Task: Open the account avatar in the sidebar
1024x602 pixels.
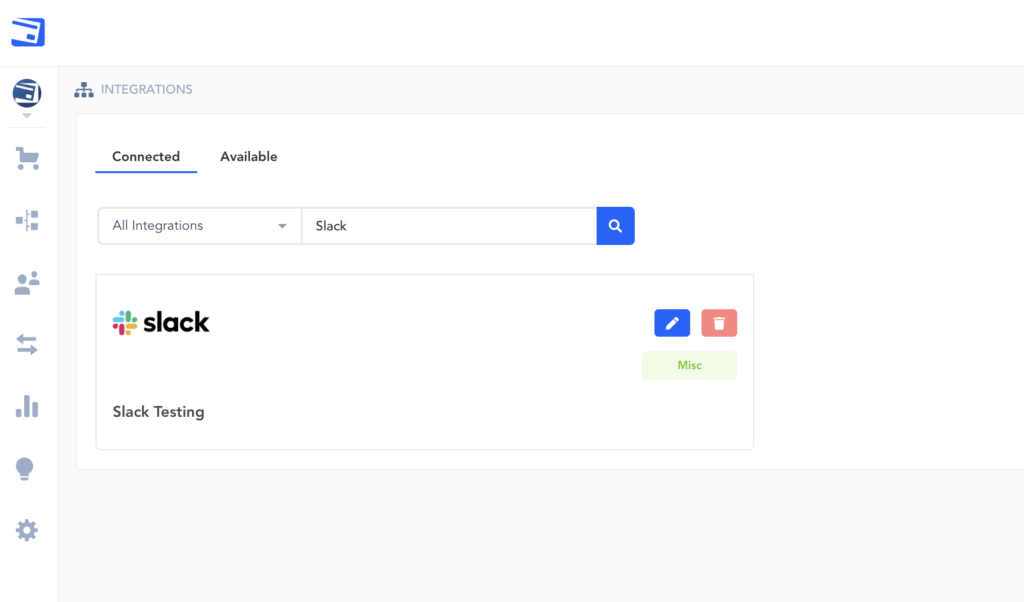Action: (27, 93)
